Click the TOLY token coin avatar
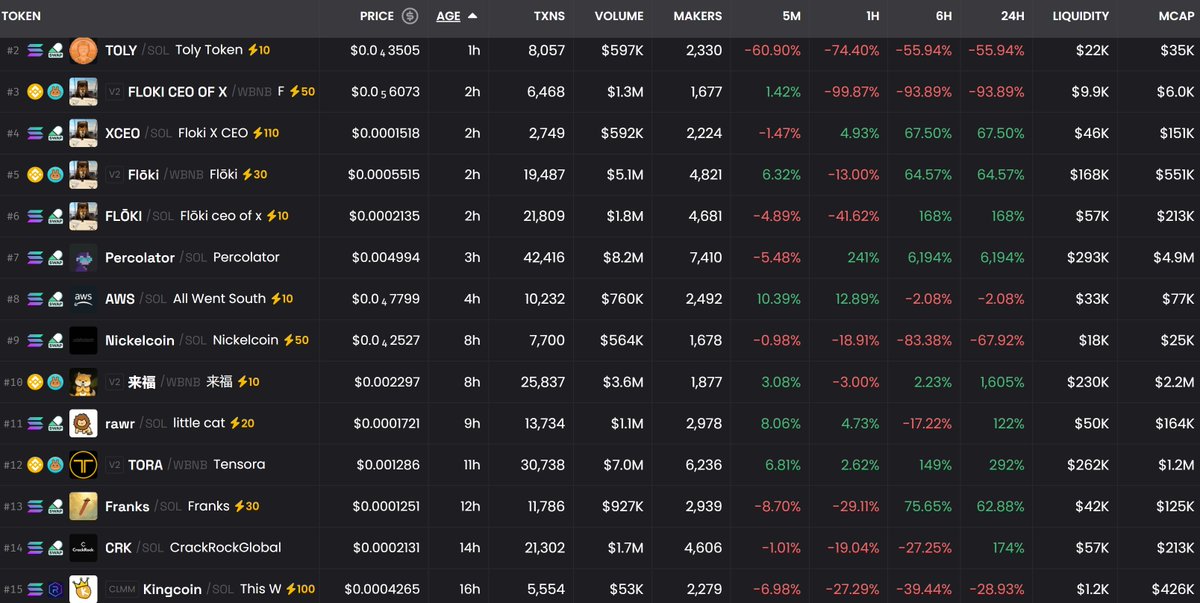 pyautogui.click(x=83, y=50)
